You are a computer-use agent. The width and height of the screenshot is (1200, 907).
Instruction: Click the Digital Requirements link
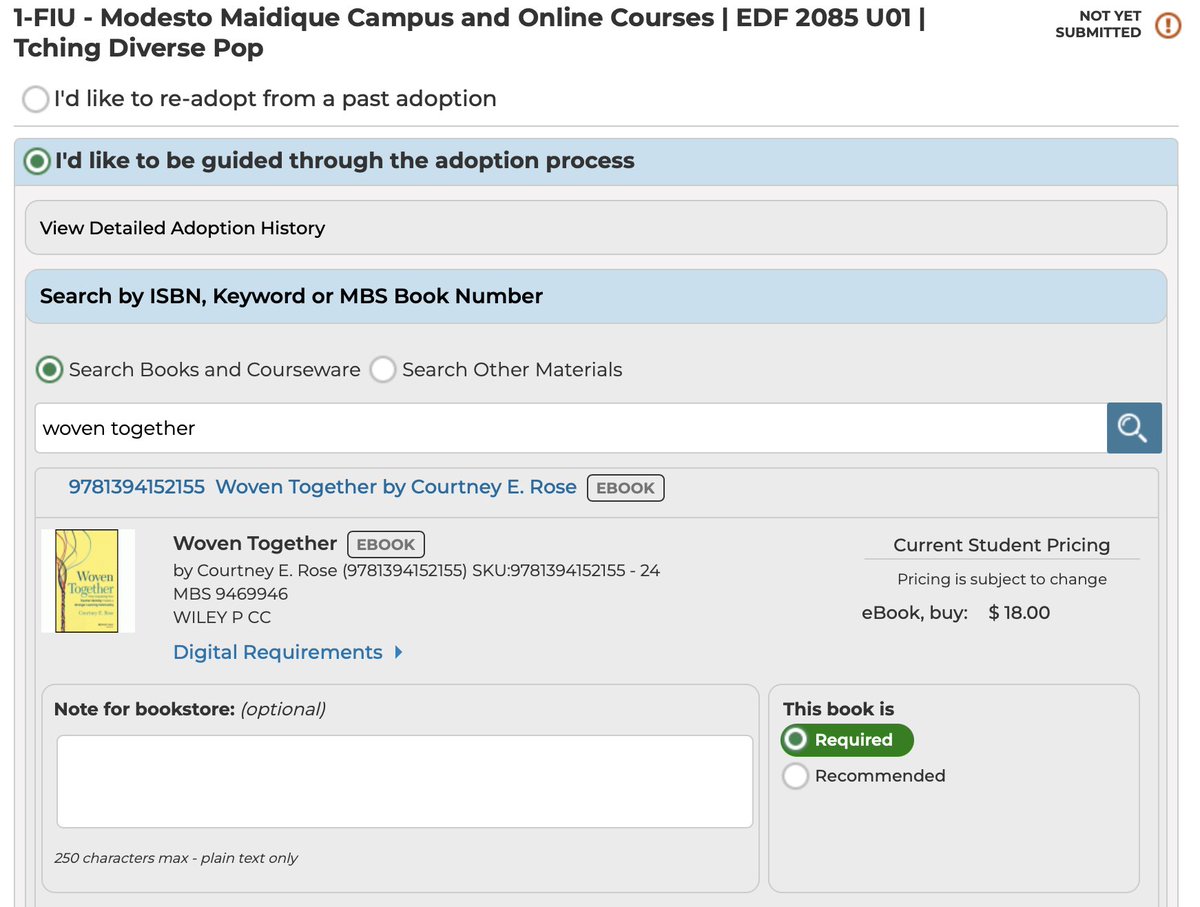click(x=278, y=652)
